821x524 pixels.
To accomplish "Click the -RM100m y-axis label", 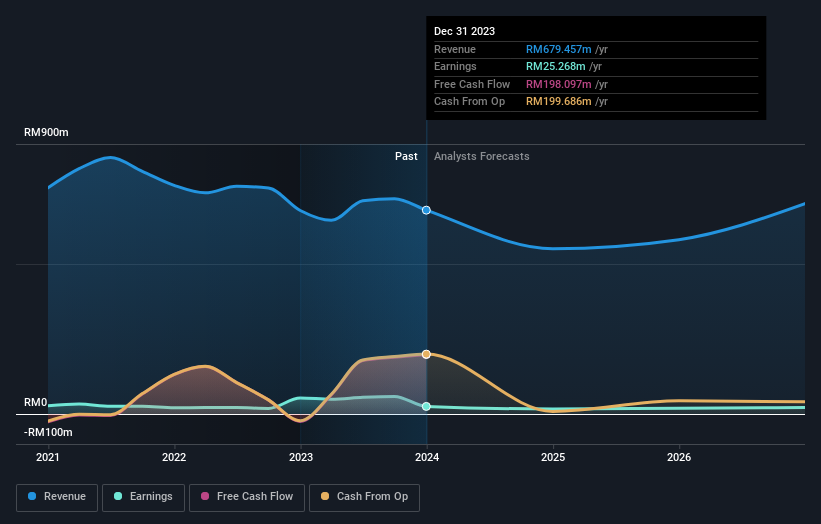I will (x=48, y=432).
